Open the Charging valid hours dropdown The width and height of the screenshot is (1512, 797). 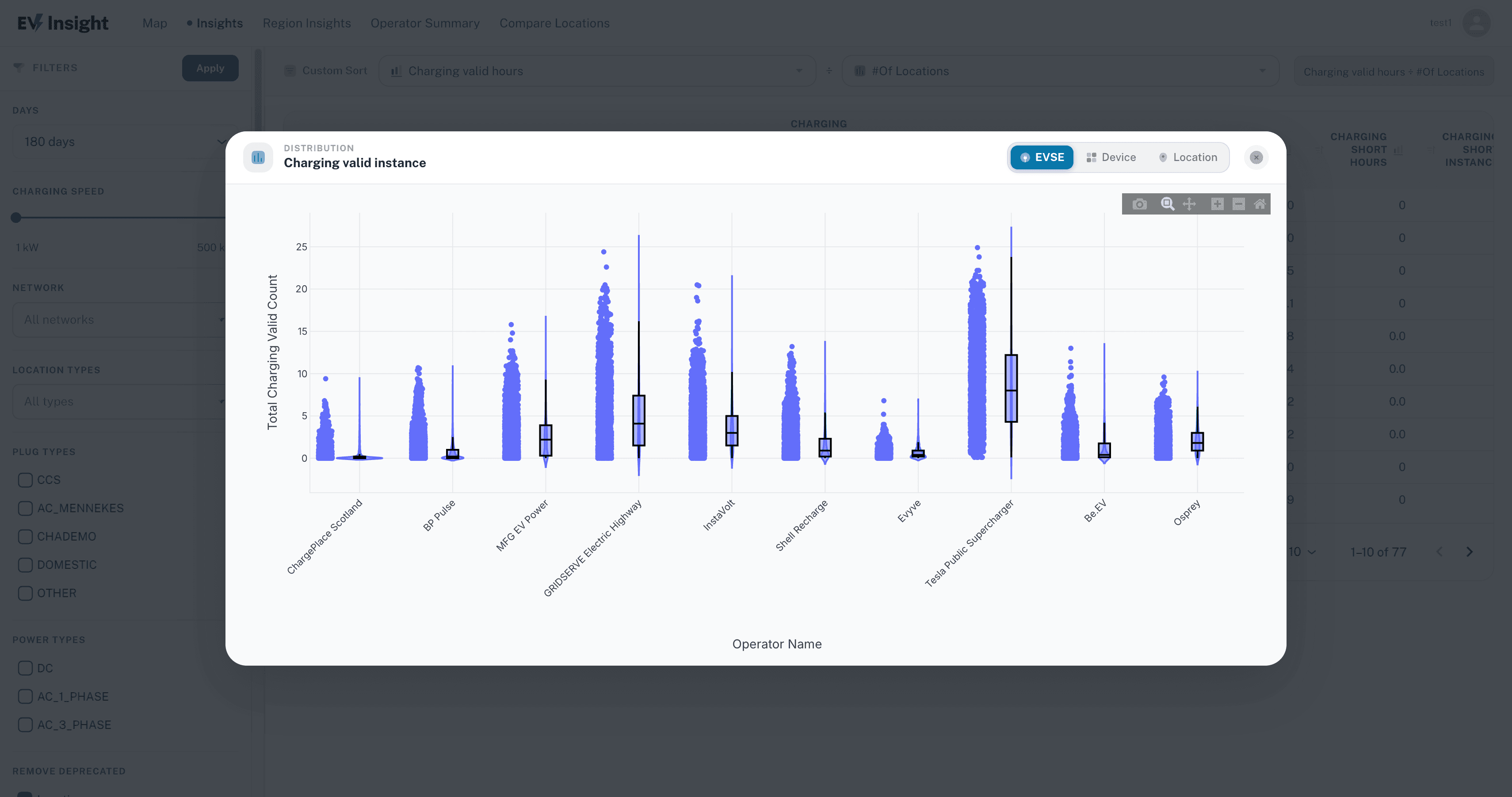coord(597,71)
